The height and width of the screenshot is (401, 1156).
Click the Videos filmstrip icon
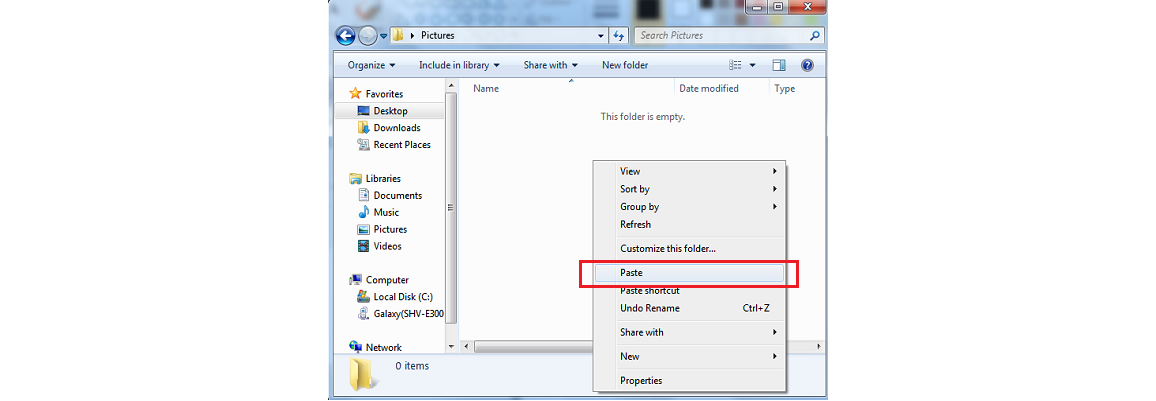(363, 246)
